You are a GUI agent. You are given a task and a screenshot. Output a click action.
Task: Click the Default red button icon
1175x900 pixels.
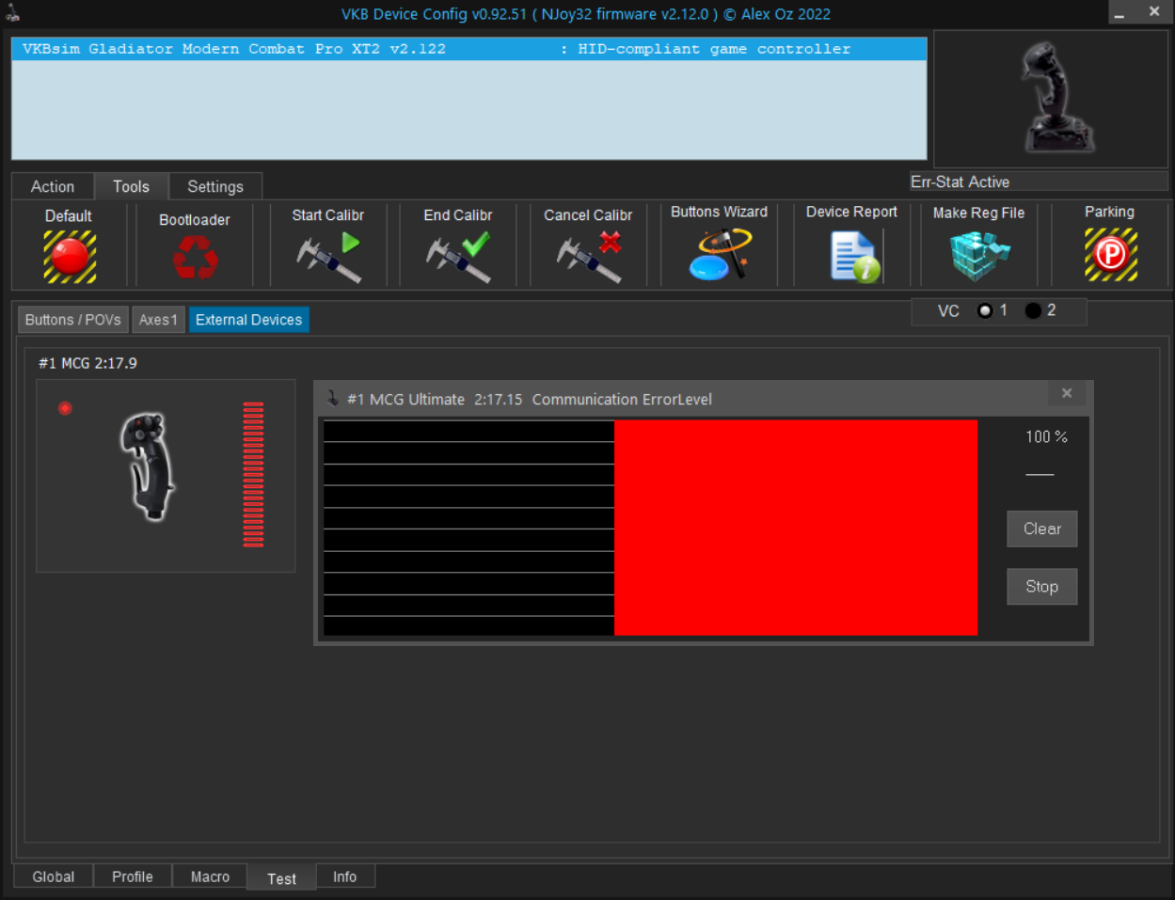tap(69, 256)
